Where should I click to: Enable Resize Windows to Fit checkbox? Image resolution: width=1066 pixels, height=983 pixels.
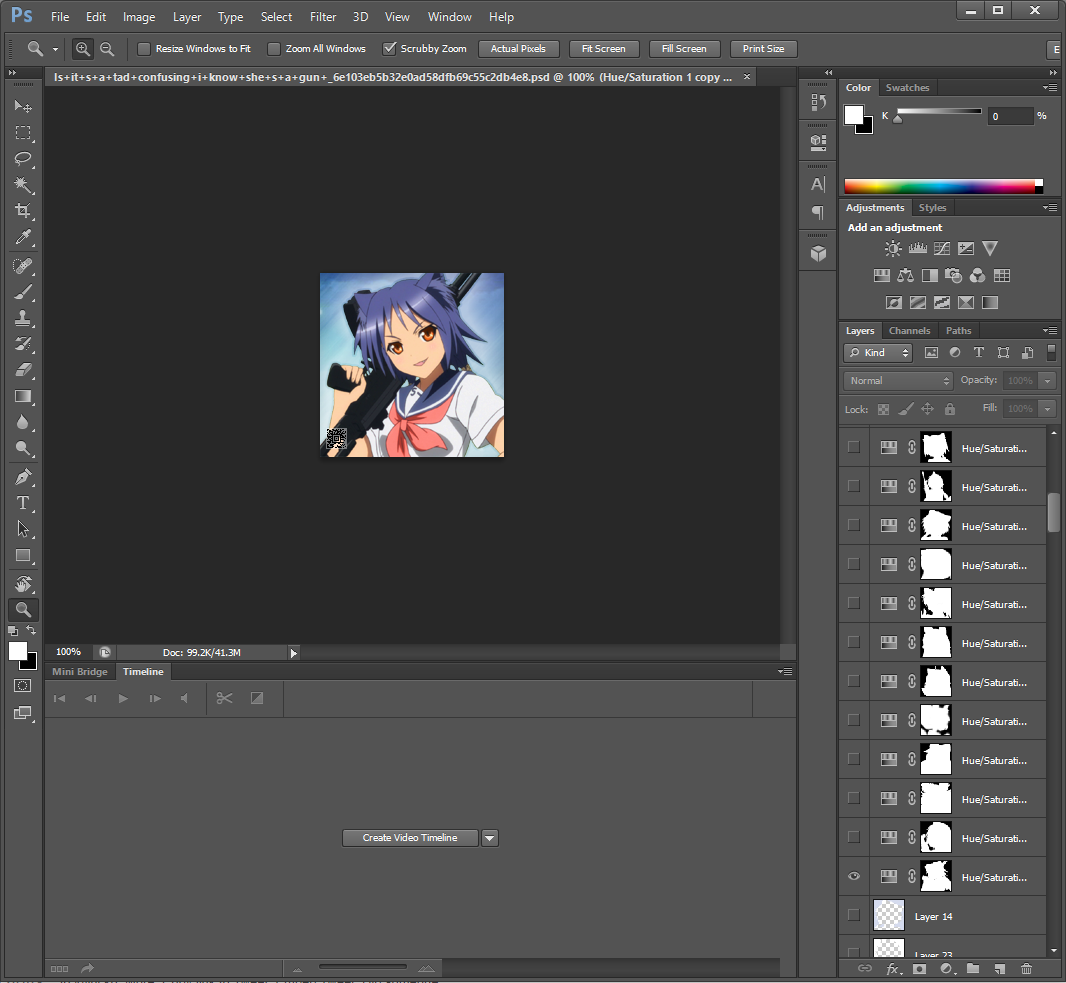(143, 49)
